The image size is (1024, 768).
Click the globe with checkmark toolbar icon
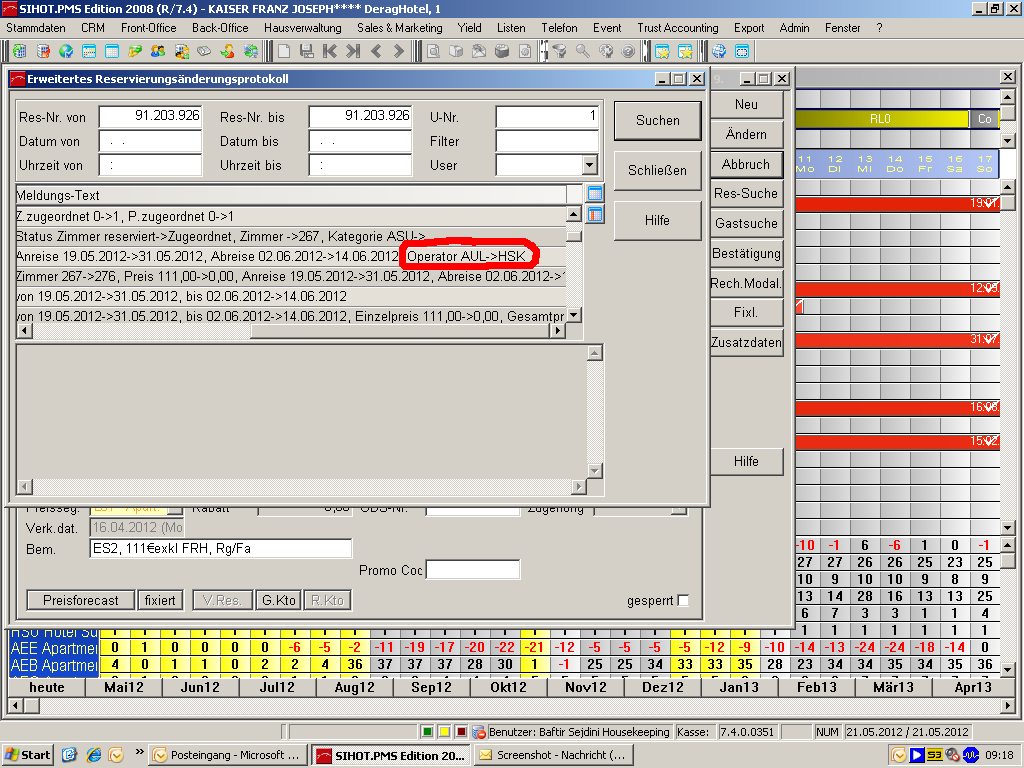coord(66,51)
